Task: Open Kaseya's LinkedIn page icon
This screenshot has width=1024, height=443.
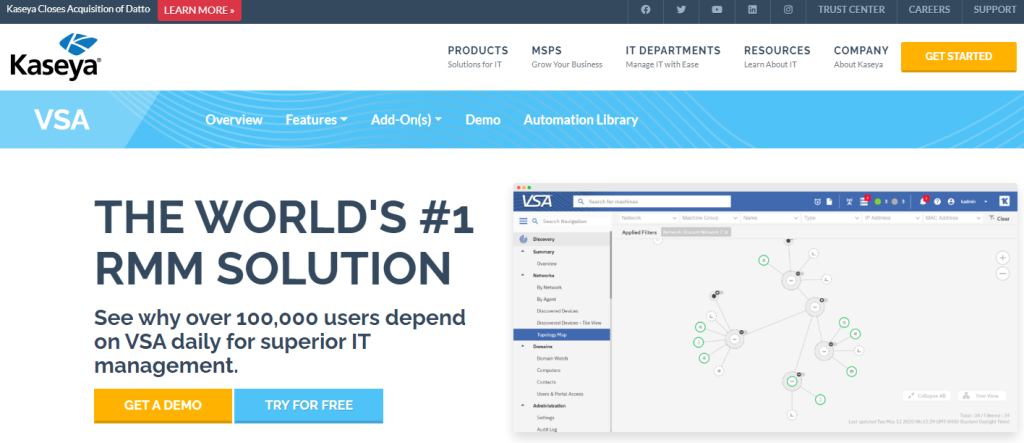Action: (752, 10)
